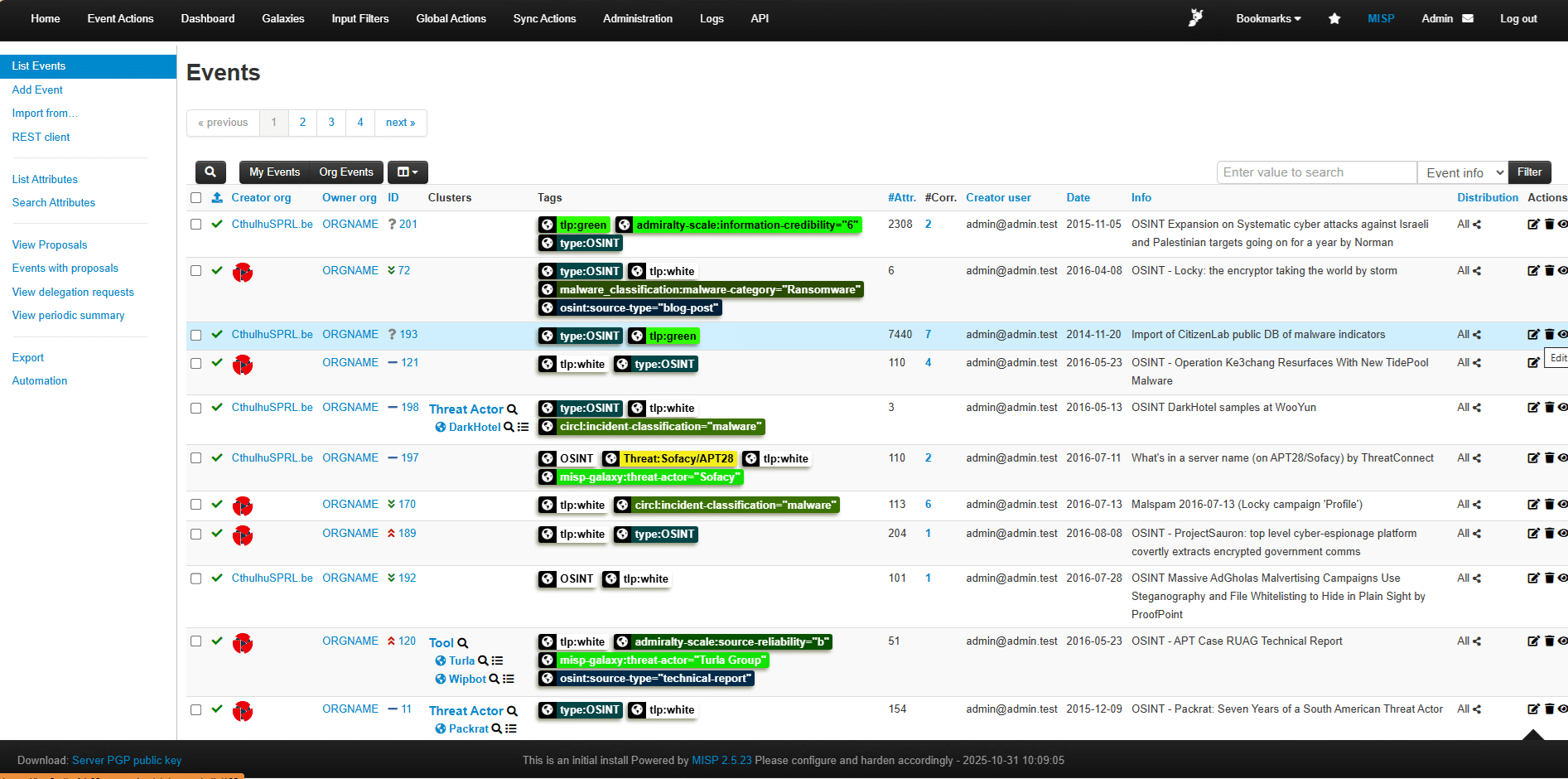Open the Event info filter dropdown
The image size is (1568, 779).
coord(1462,172)
